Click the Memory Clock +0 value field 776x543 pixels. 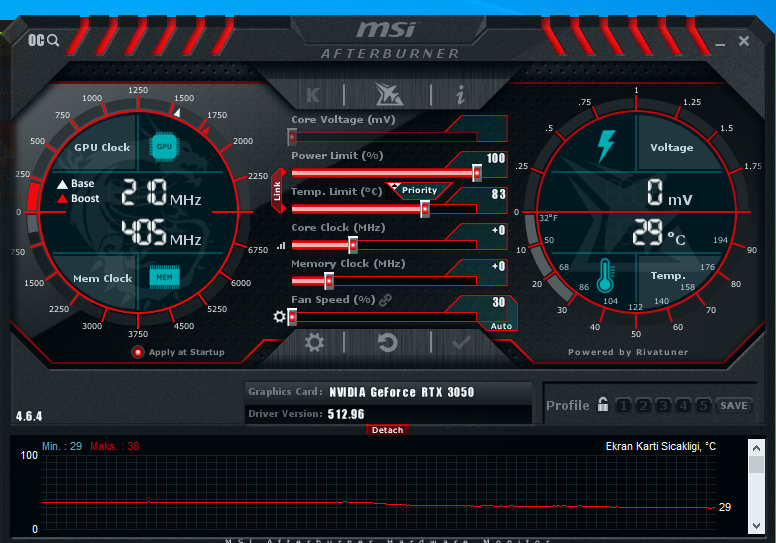point(498,266)
